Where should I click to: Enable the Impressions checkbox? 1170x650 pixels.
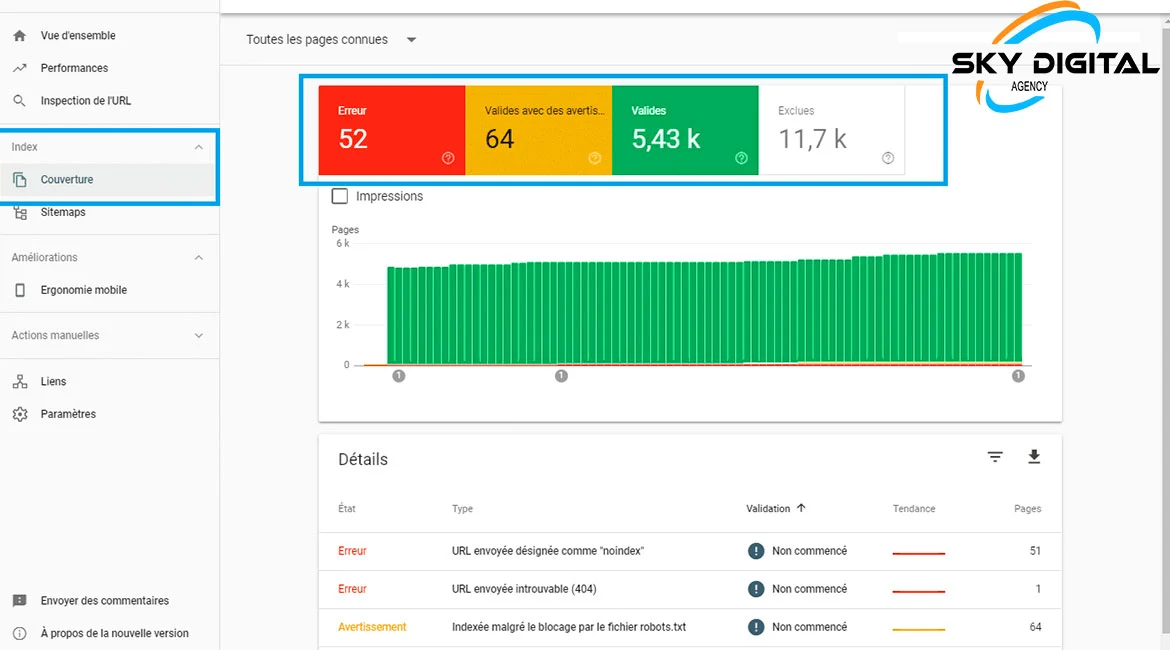340,197
